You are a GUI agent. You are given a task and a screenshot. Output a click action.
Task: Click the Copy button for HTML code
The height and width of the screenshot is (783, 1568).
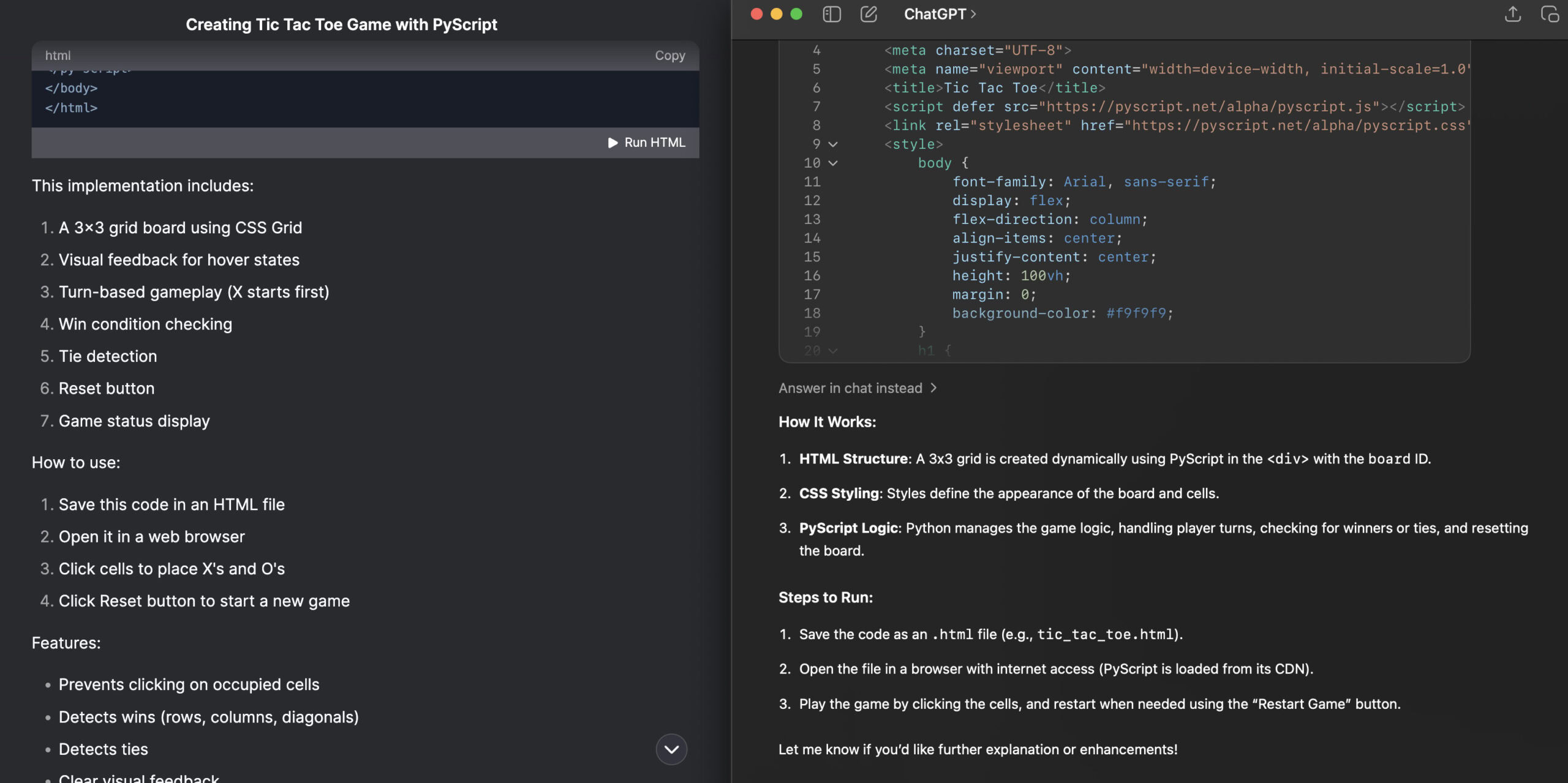click(669, 55)
